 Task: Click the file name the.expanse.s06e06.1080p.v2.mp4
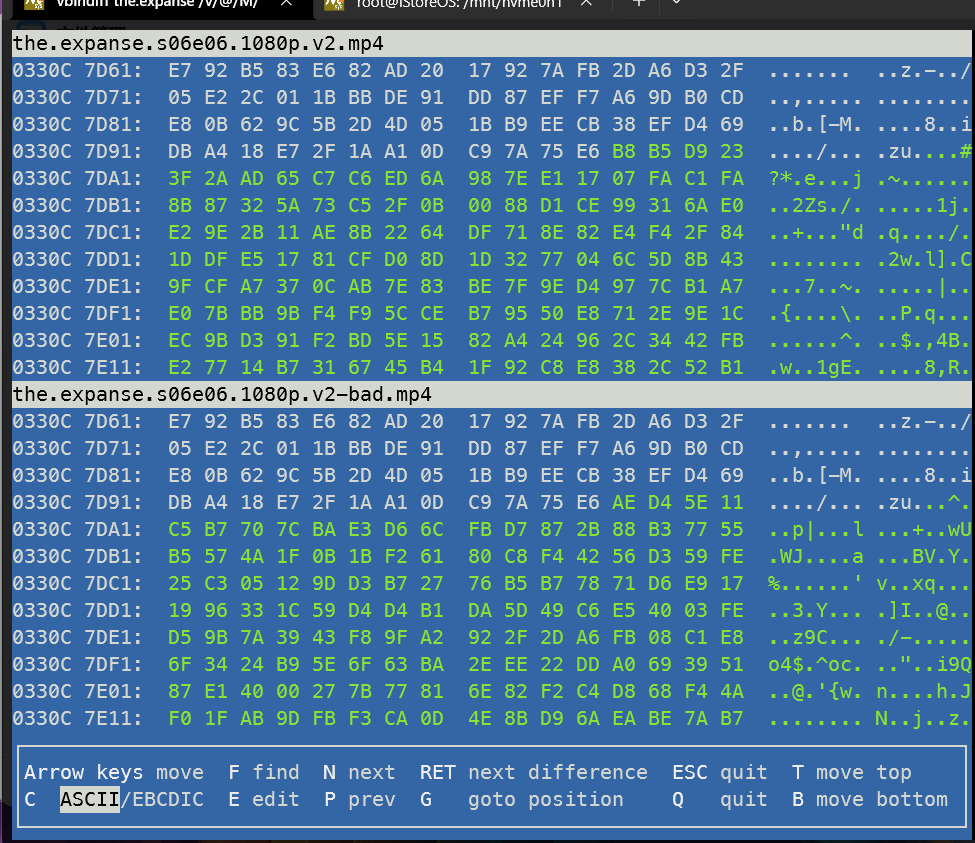pos(198,44)
